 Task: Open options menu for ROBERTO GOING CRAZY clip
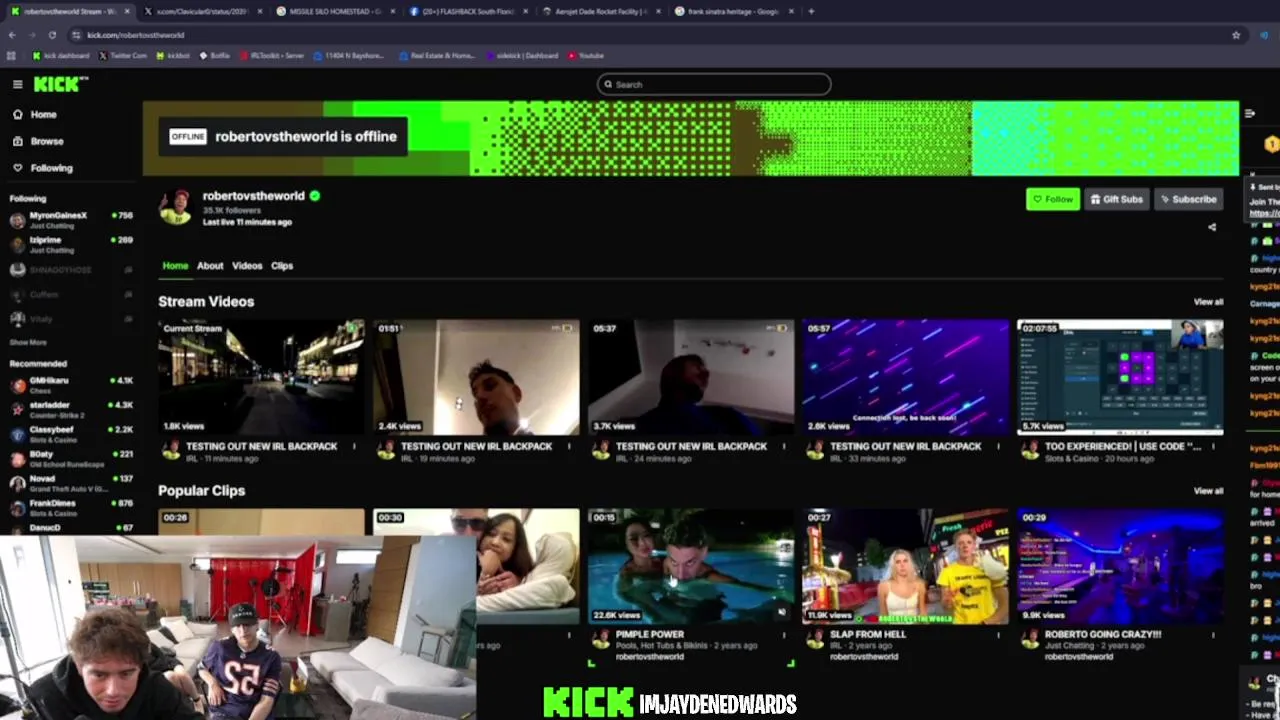[1213, 635]
